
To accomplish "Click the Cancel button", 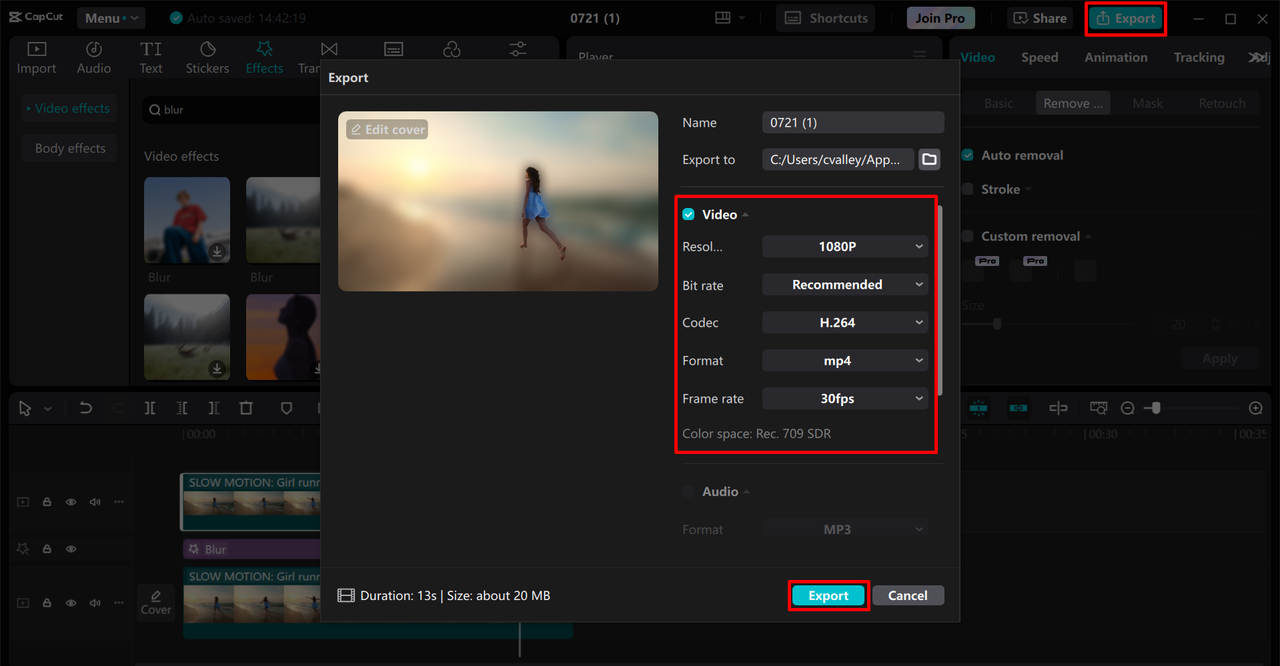I will pyautogui.click(x=908, y=595).
